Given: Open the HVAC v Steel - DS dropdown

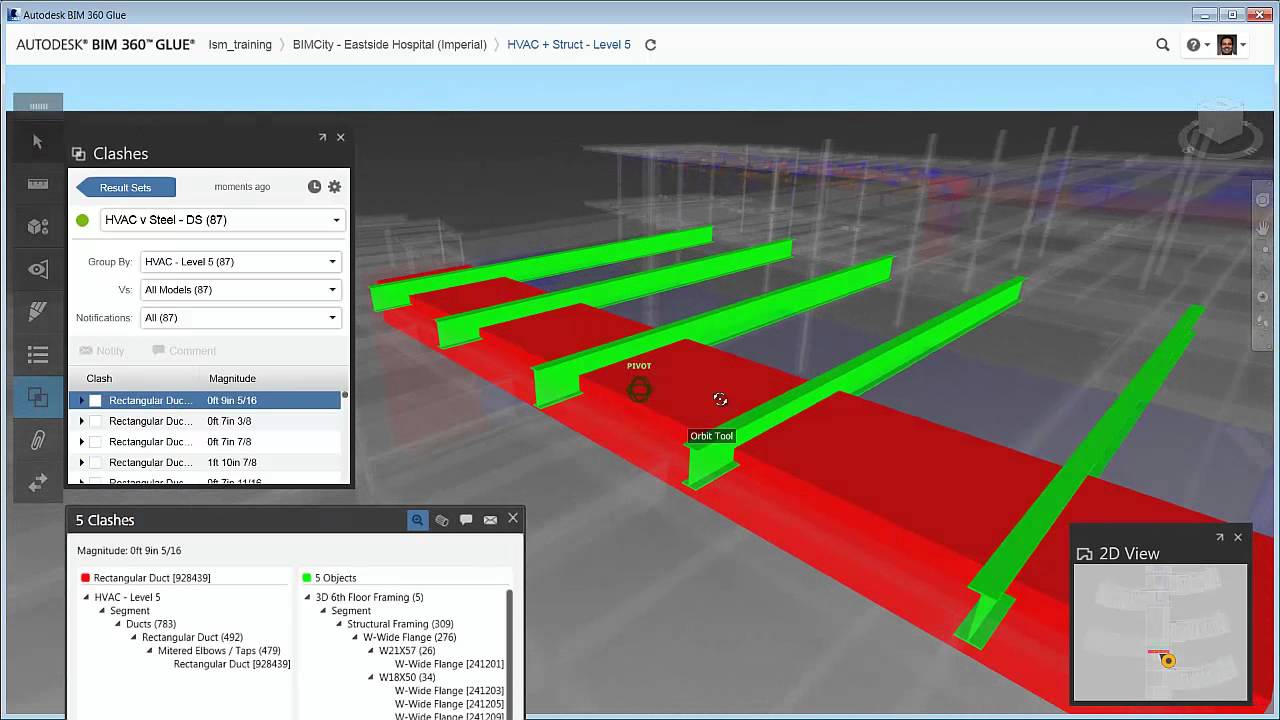Looking at the screenshot, I should (336, 219).
